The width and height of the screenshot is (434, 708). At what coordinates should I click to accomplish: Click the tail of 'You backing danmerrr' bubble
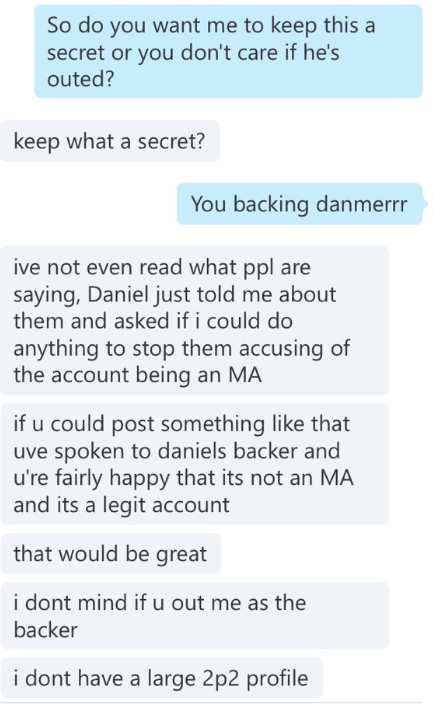[x=425, y=204]
